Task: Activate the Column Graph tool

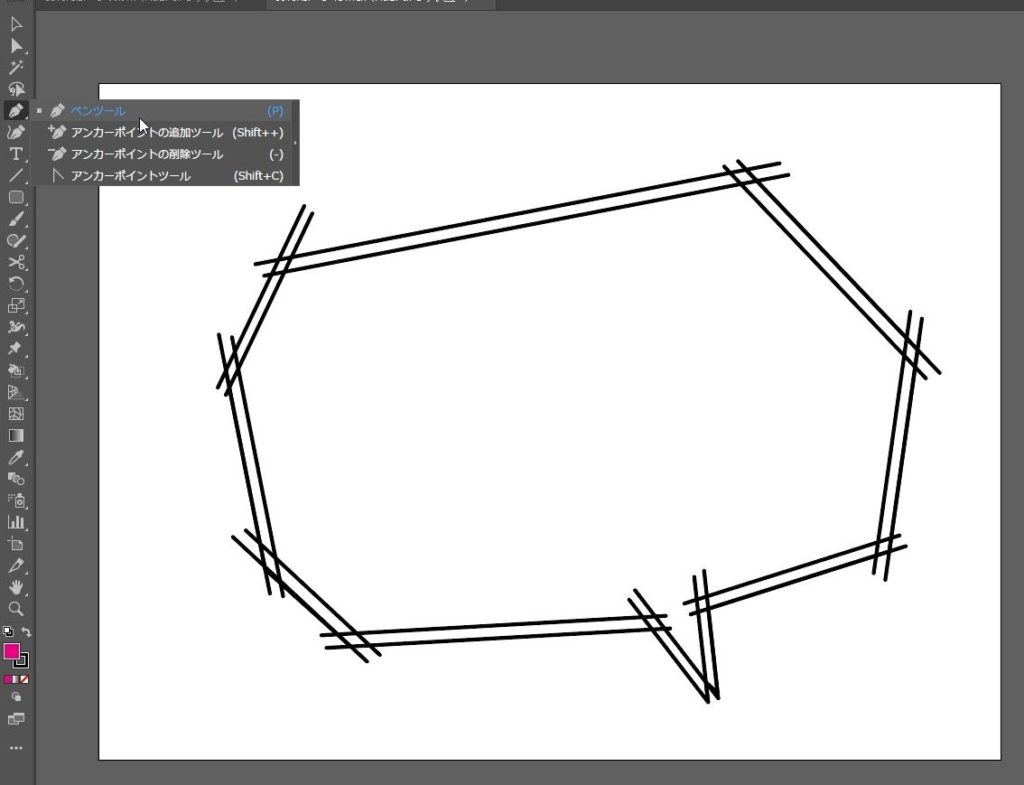Action: pyautogui.click(x=16, y=522)
